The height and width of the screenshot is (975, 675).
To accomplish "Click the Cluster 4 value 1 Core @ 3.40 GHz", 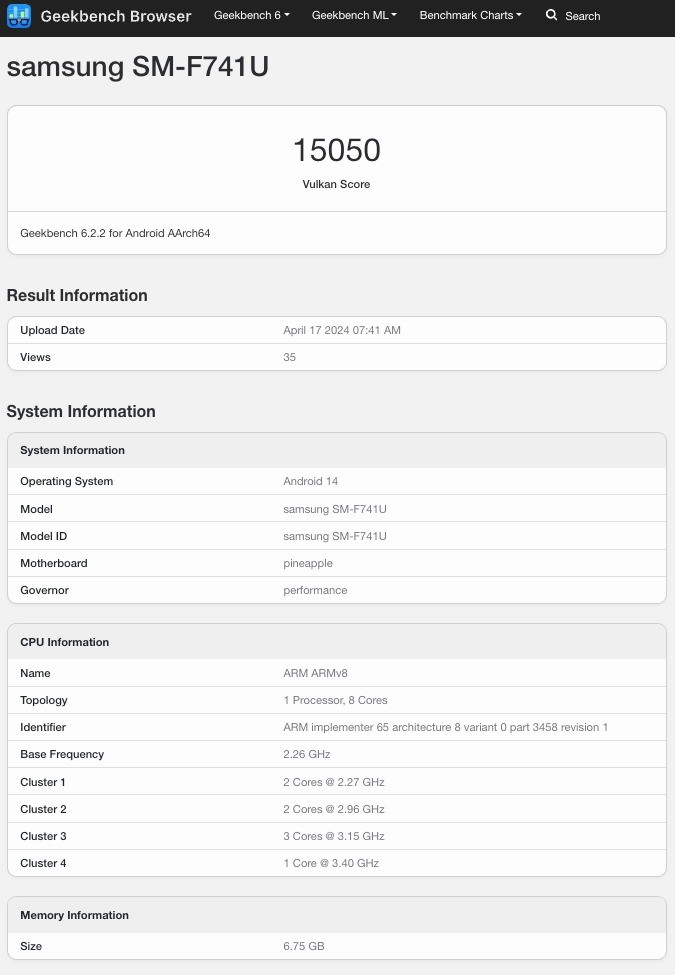I will click(331, 863).
